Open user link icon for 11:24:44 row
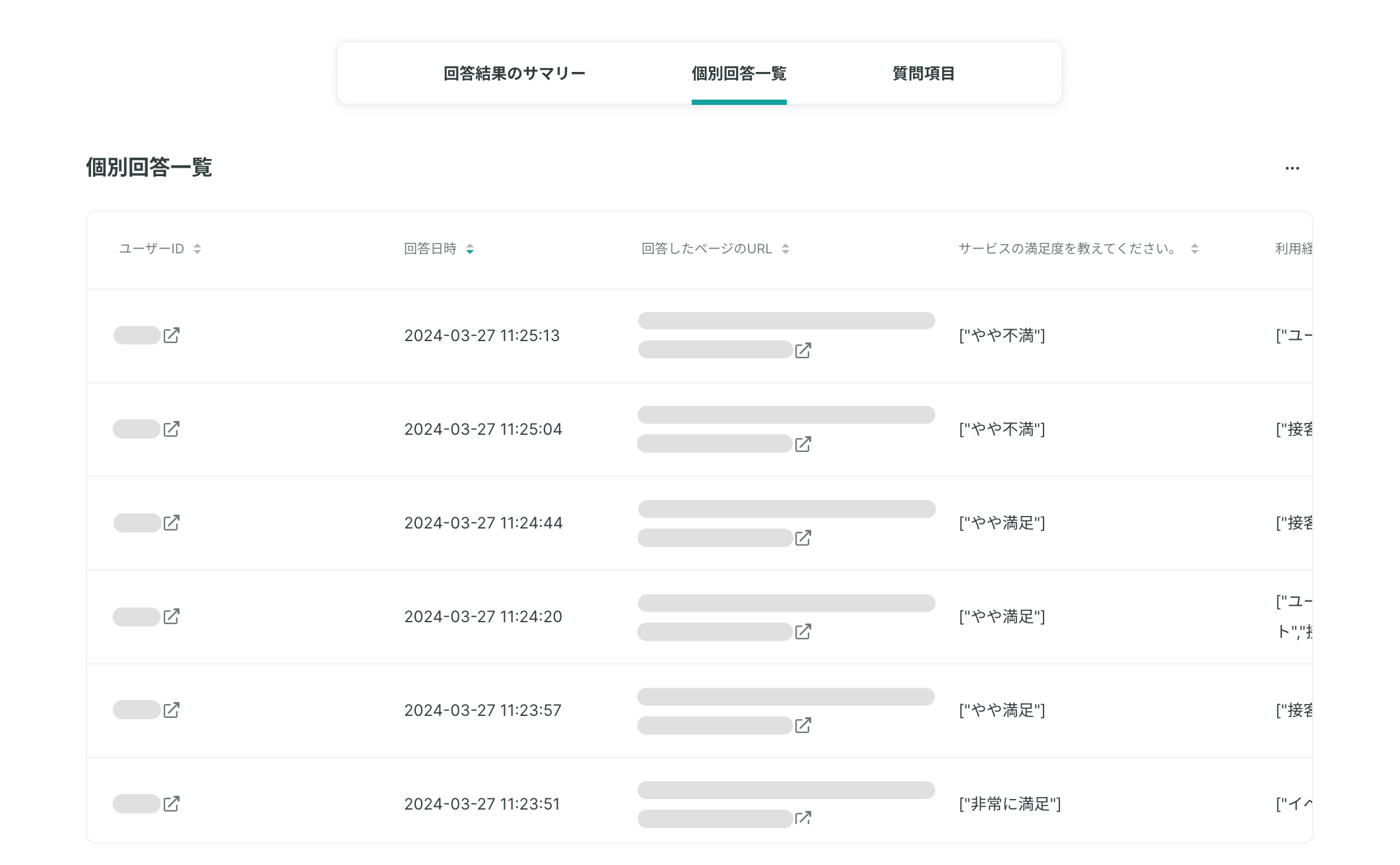The image size is (1400, 865). click(x=172, y=523)
